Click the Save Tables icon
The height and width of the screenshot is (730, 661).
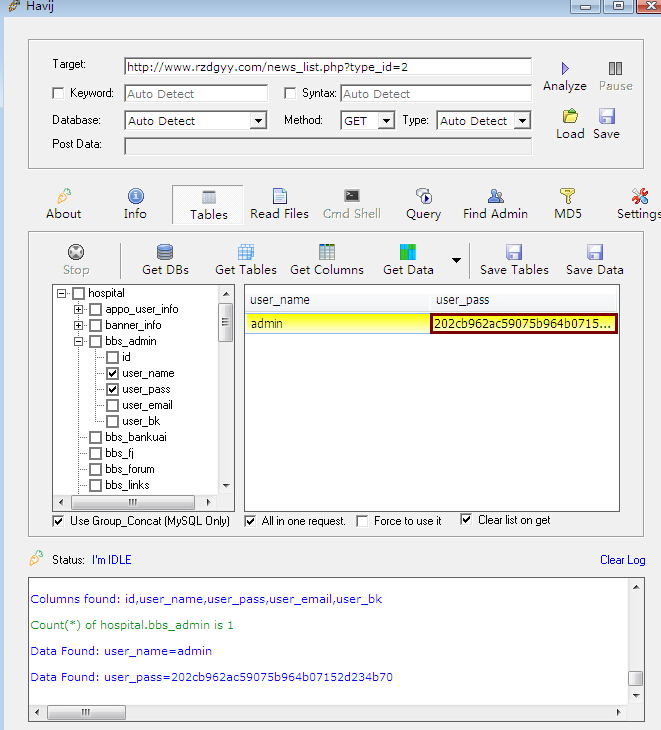514,252
